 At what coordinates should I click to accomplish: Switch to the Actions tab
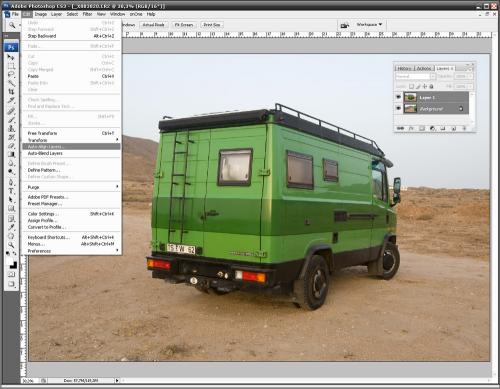click(x=424, y=68)
